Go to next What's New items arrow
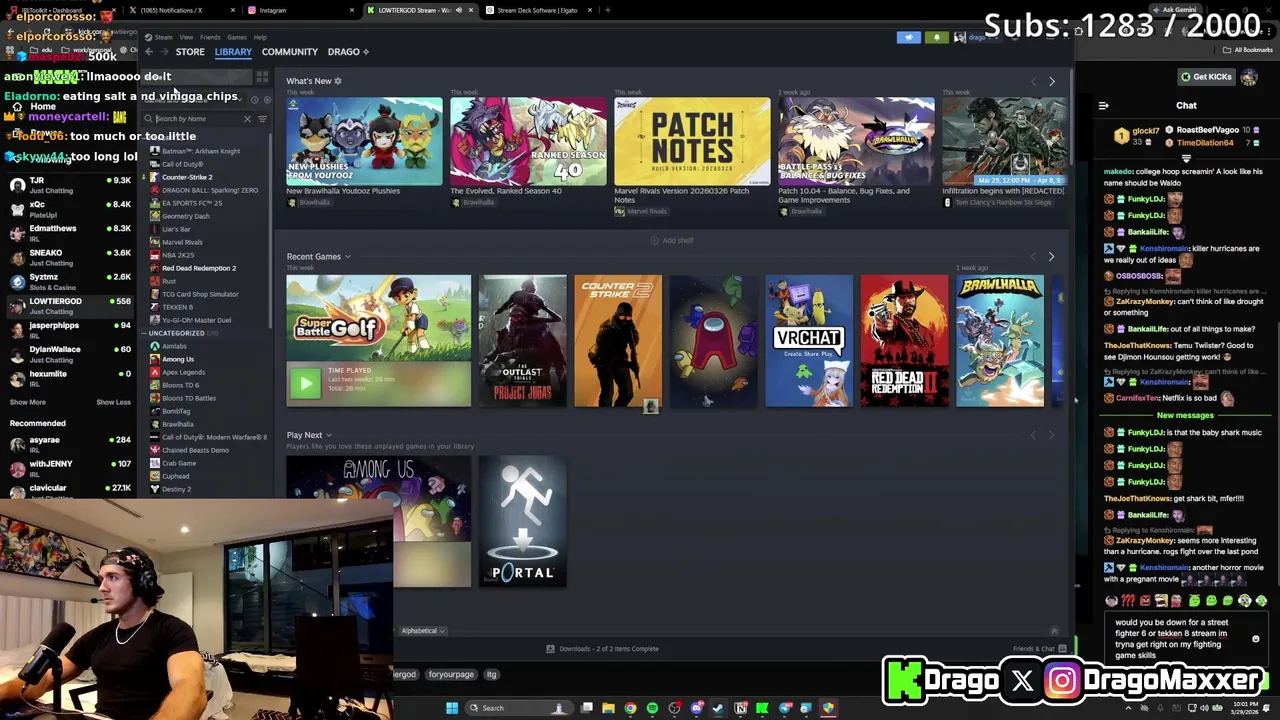1280x720 pixels. point(1051,81)
